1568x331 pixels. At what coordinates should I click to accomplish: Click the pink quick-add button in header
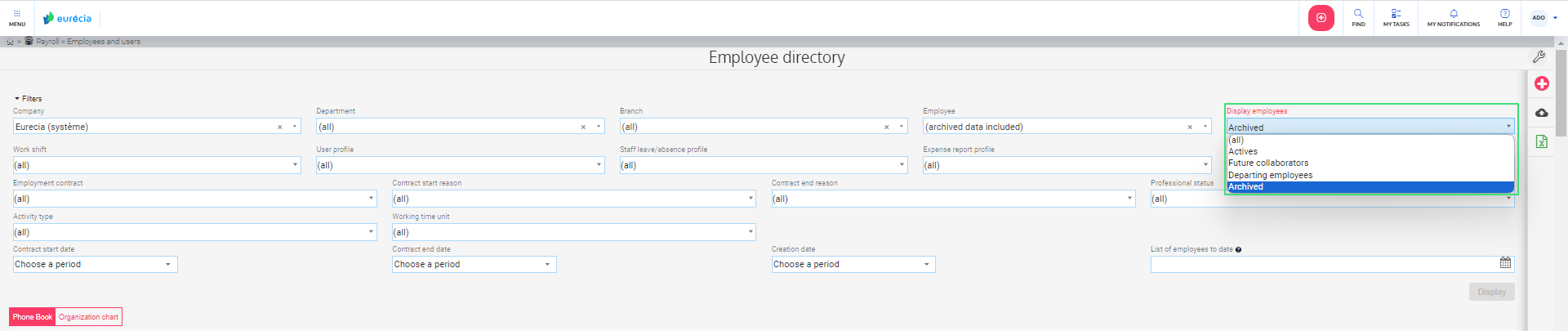click(x=1321, y=18)
